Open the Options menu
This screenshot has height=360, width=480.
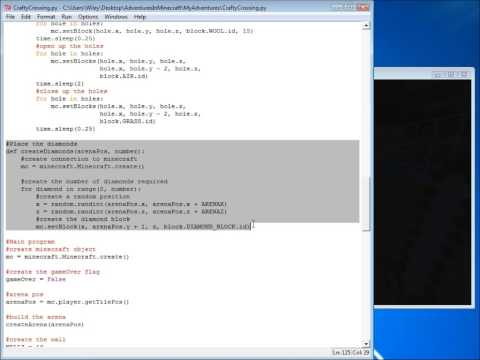tap(88, 17)
